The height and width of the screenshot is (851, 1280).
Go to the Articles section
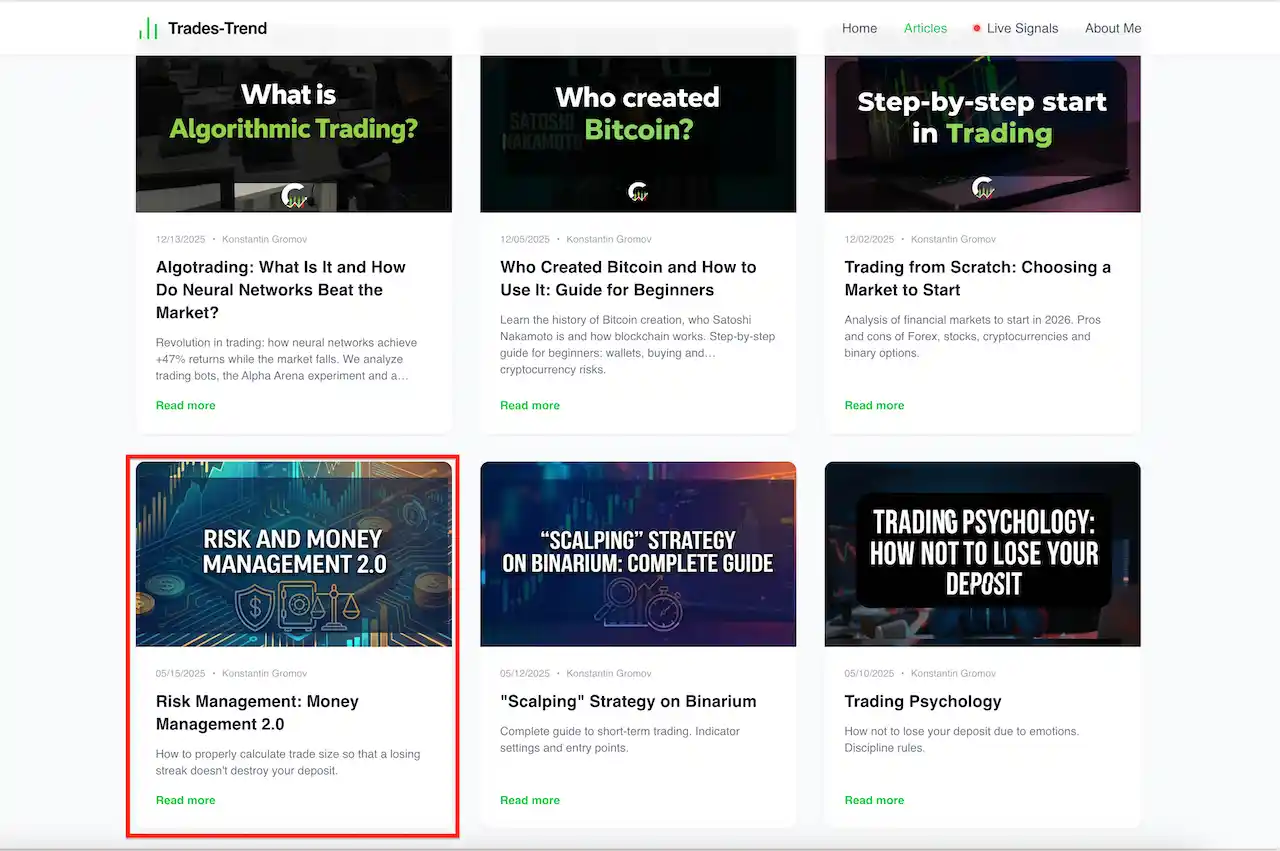925,28
